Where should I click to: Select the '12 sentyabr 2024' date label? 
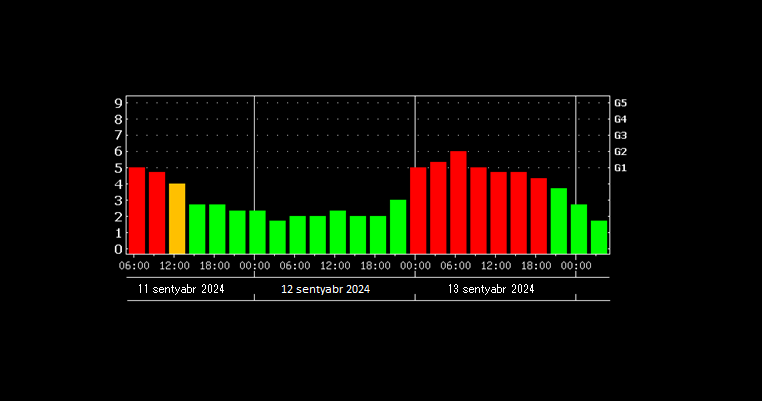tap(326, 289)
